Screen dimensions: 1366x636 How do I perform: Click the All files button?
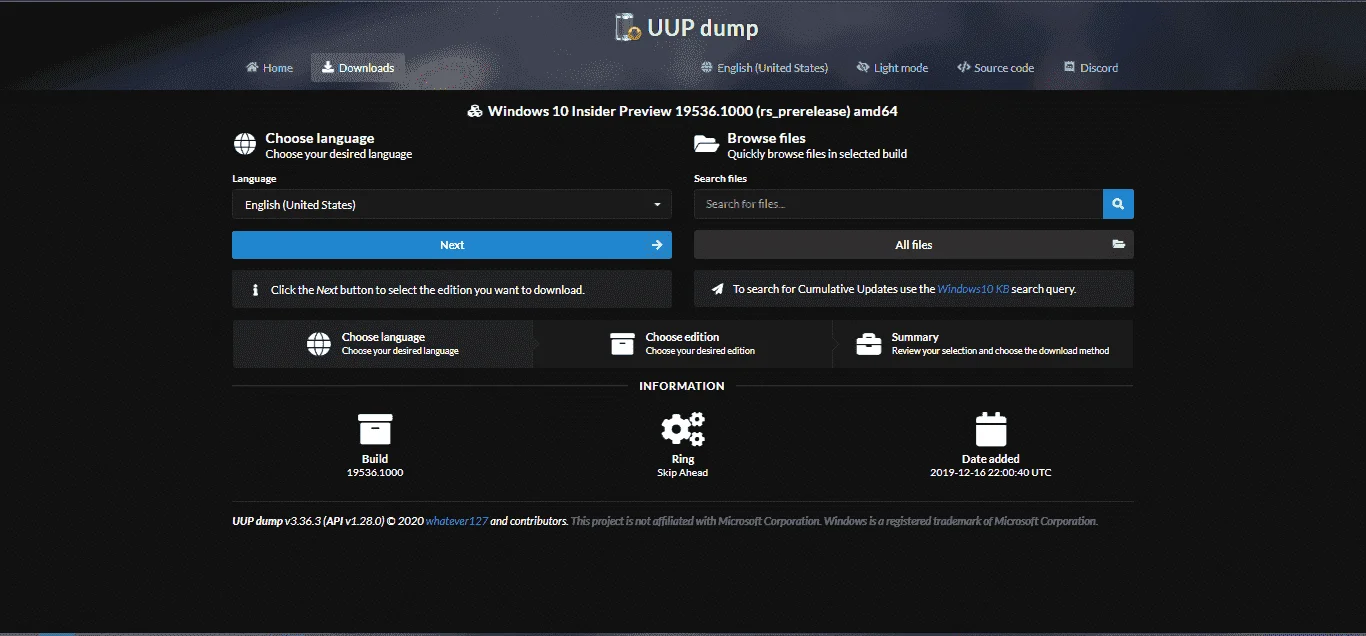914,245
